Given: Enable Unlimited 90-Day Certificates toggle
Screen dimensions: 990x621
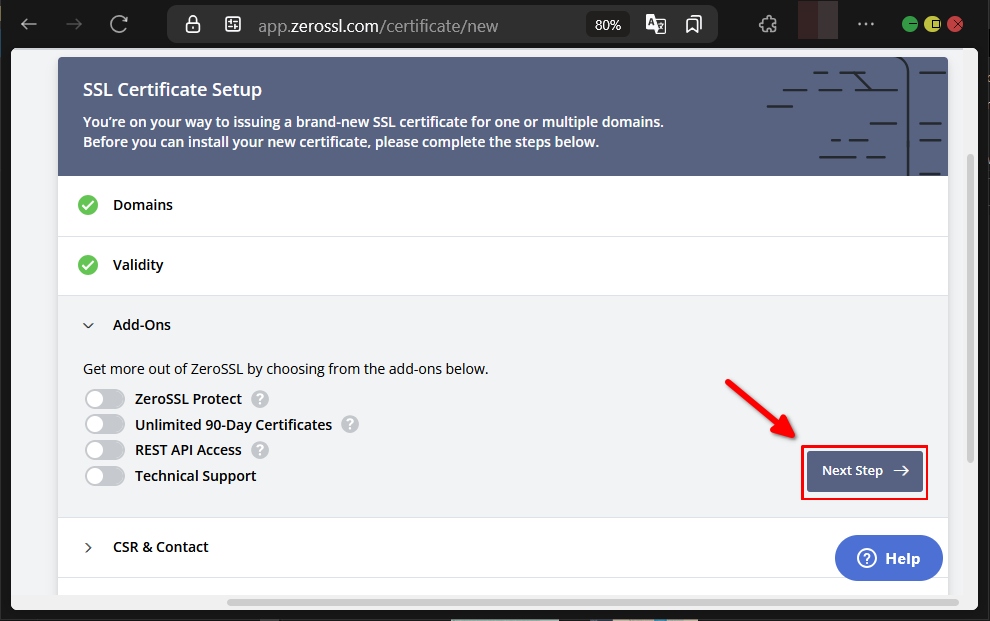Looking at the screenshot, I should [x=105, y=424].
